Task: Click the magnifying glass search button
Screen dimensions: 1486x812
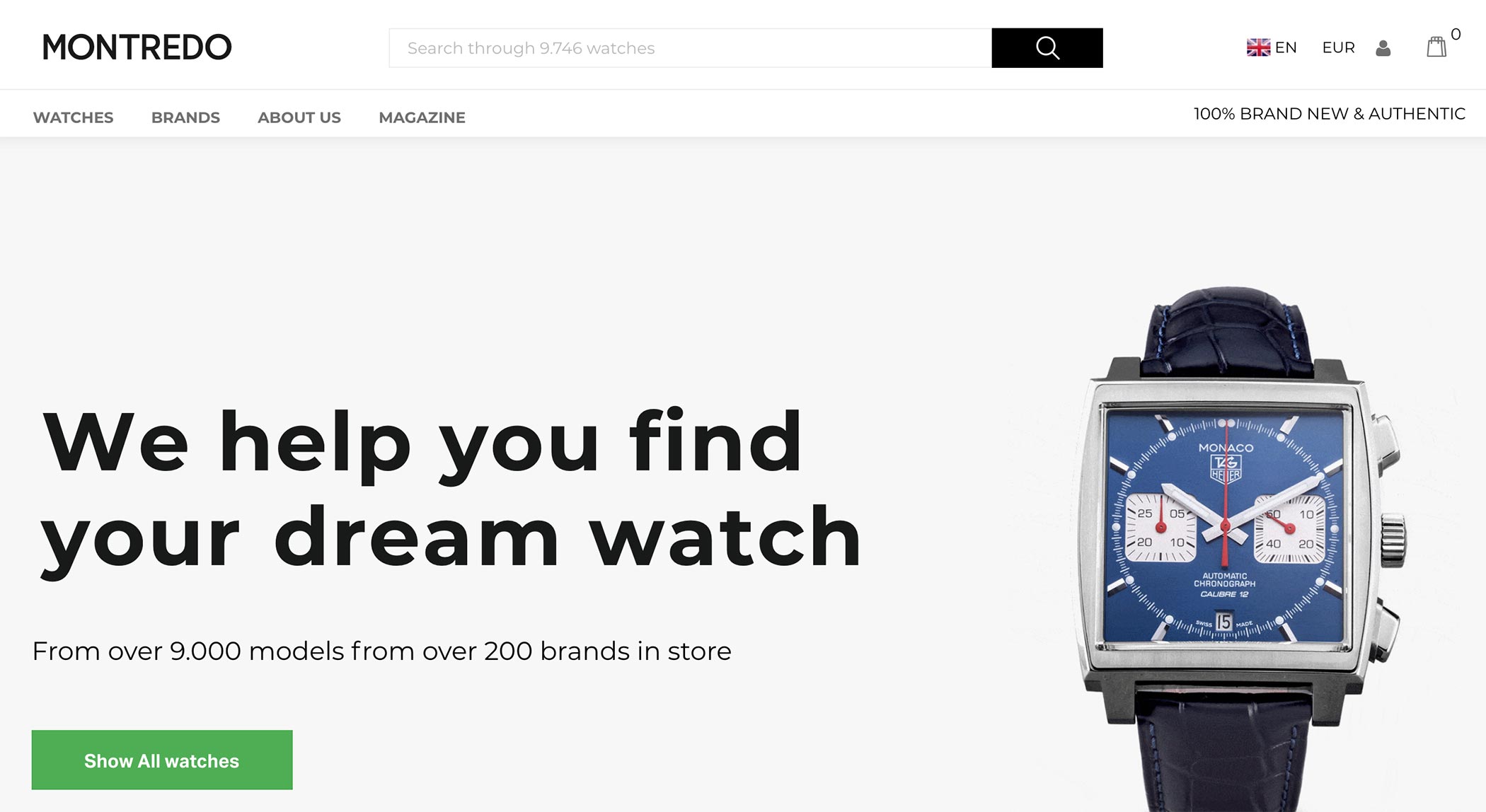Action: [x=1047, y=48]
